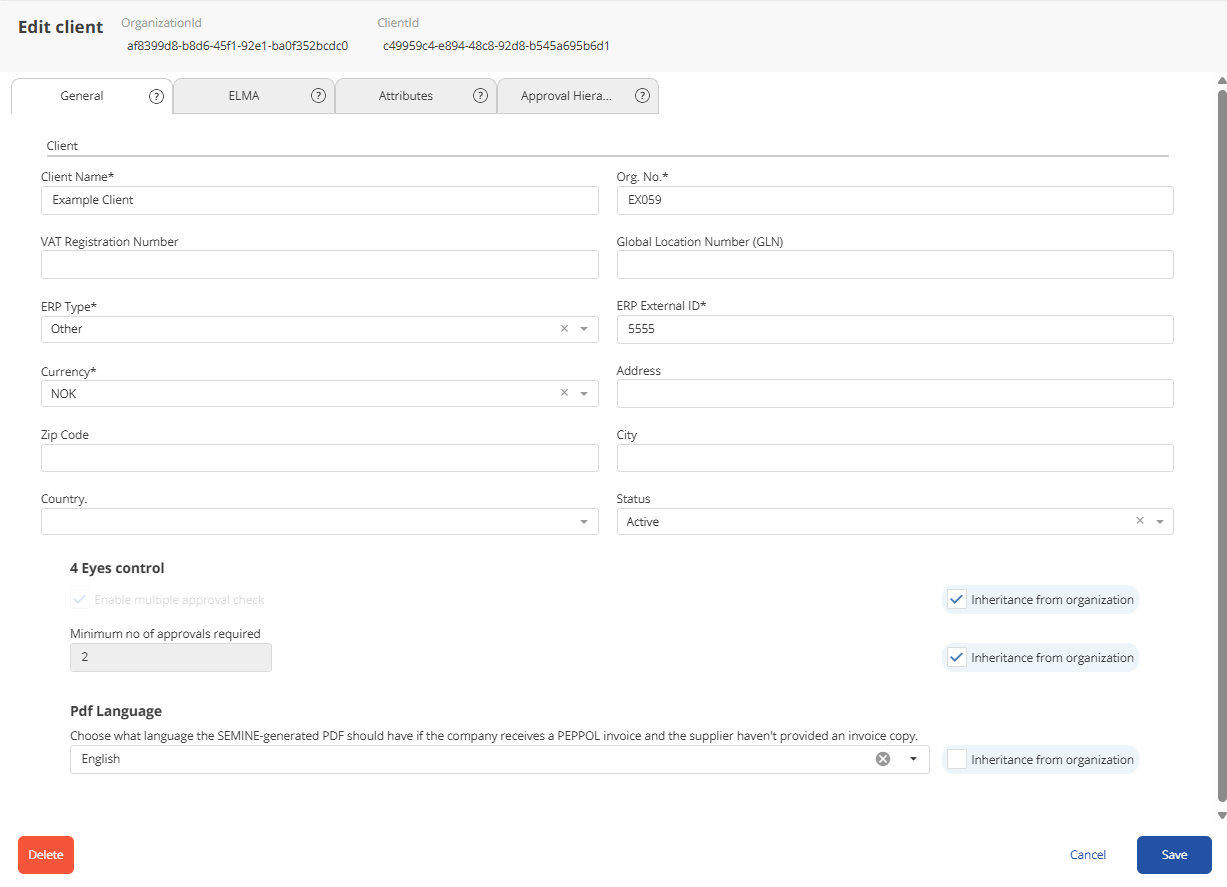Switch to the General tab

[x=92, y=96]
